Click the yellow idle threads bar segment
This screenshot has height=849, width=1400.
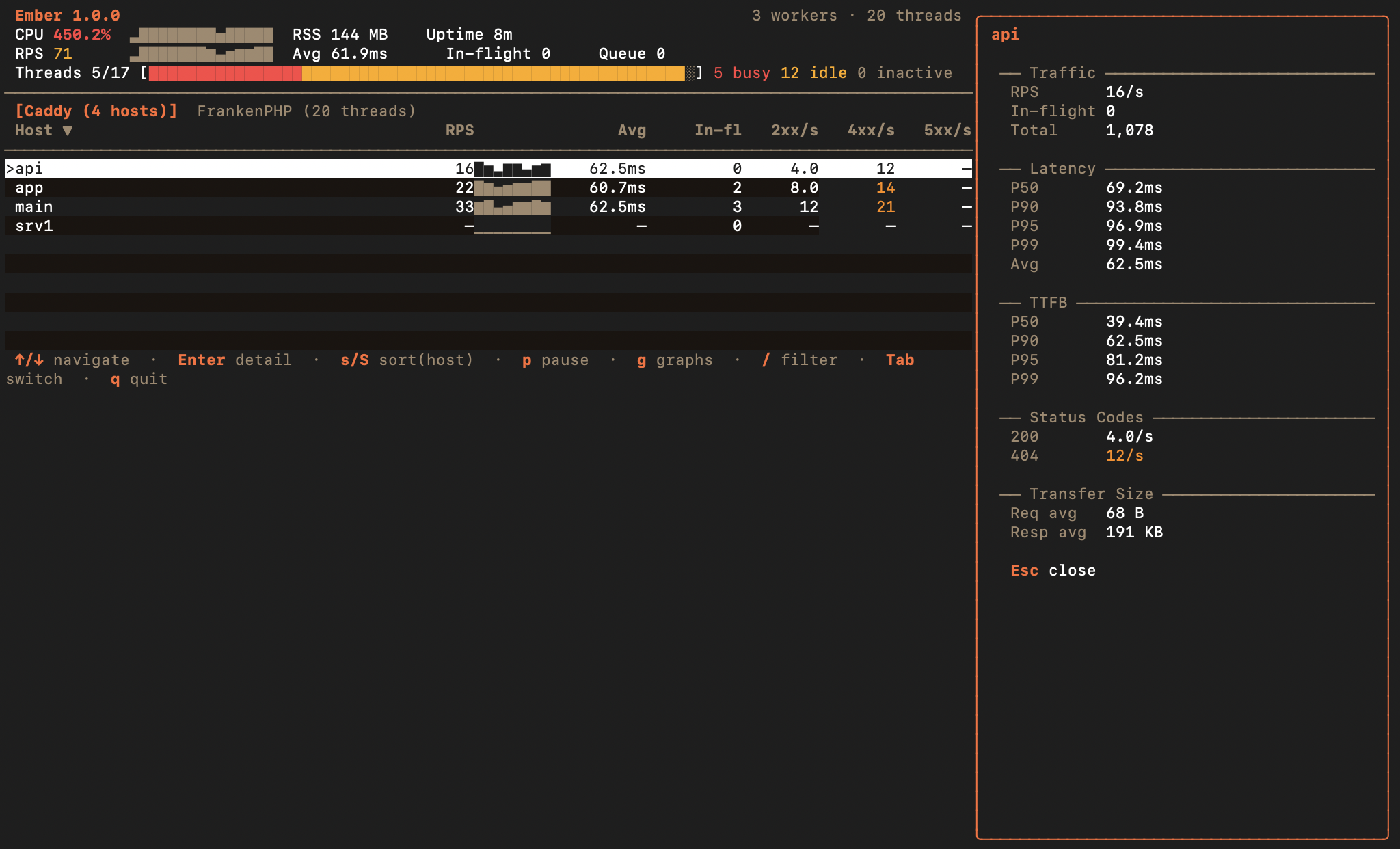tap(492, 73)
